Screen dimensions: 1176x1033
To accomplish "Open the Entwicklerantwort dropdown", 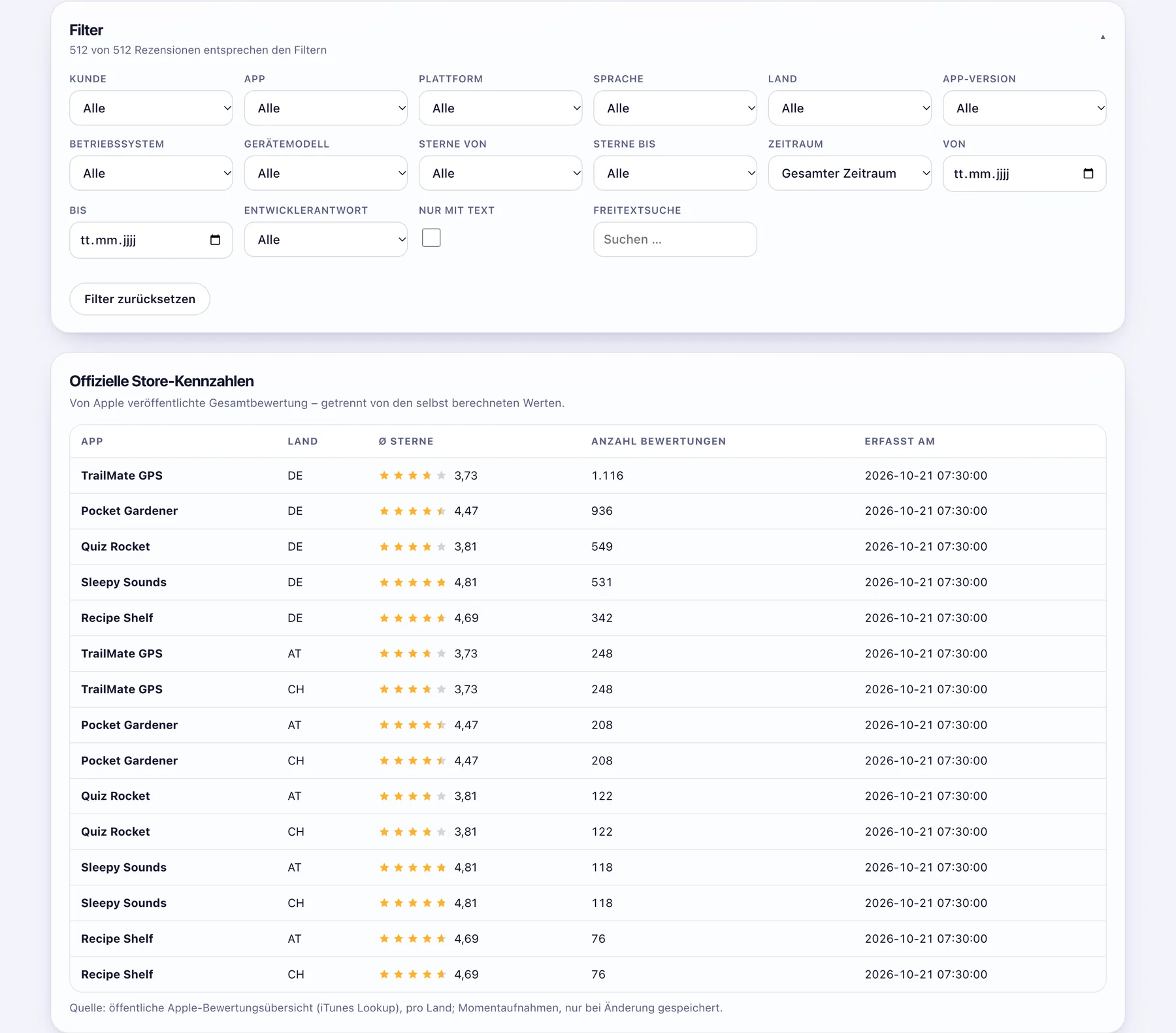I will (x=325, y=240).
